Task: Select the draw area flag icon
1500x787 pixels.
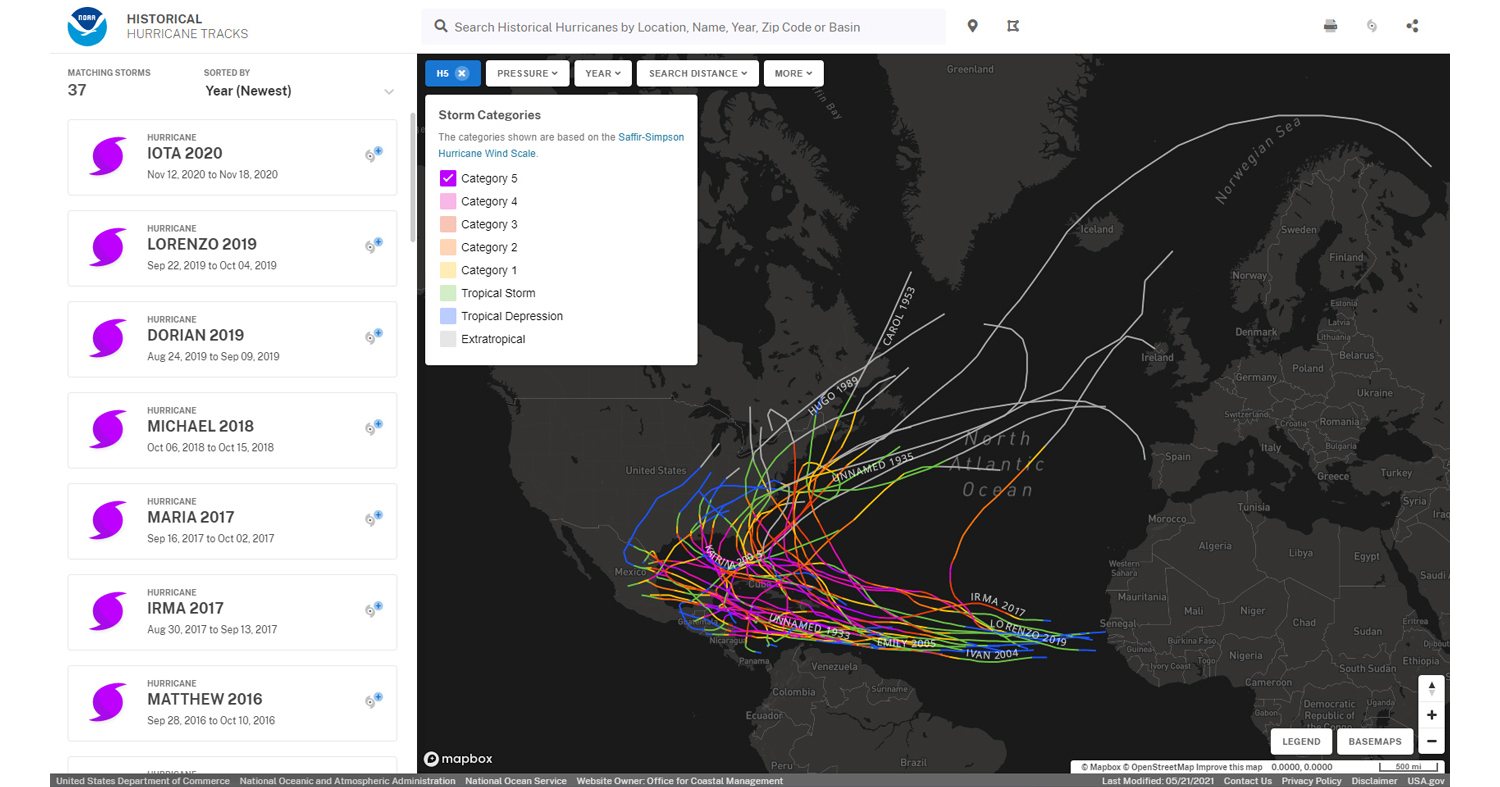Action: pyautogui.click(x=1012, y=26)
